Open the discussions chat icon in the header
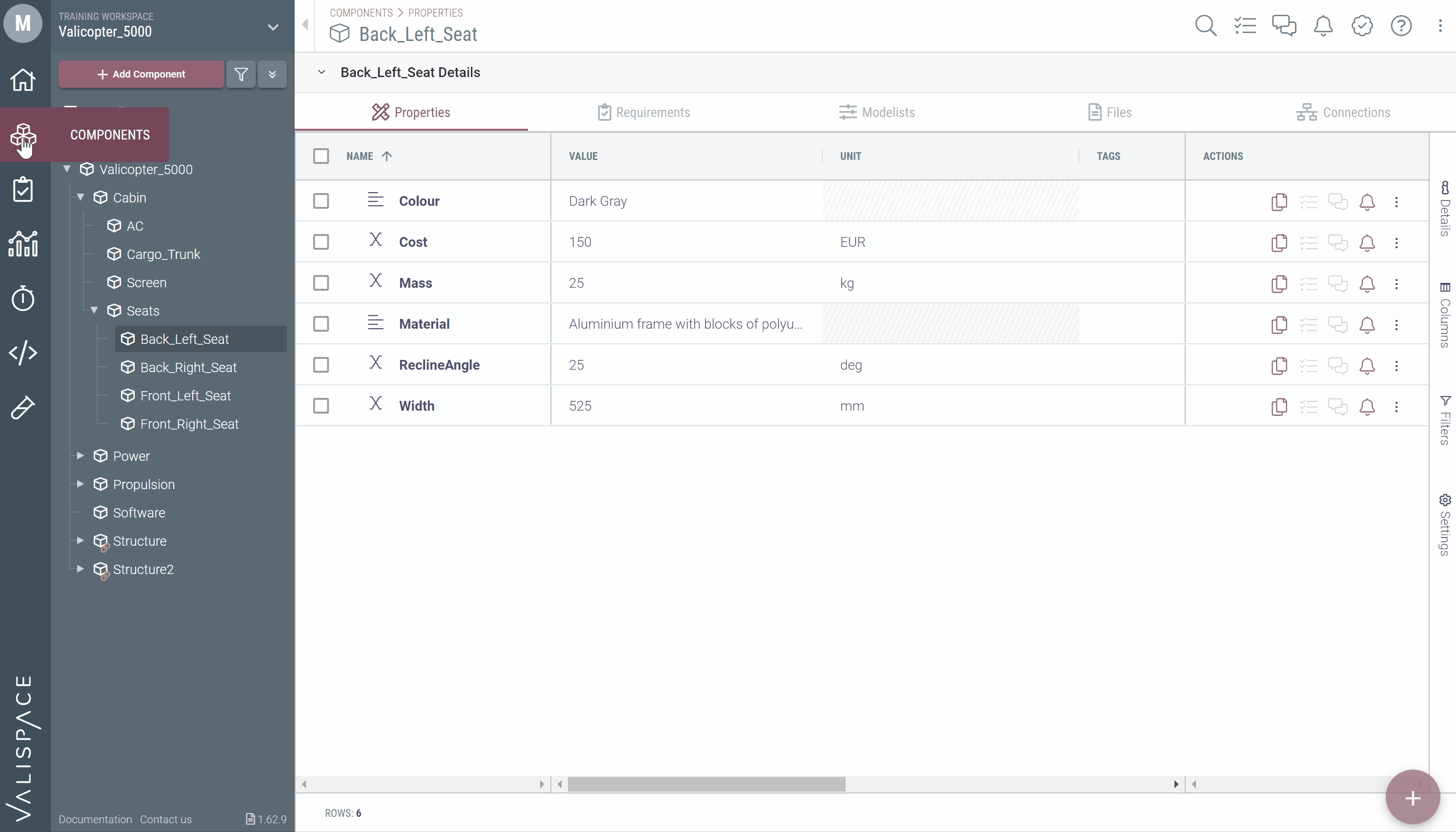The height and width of the screenshot is (832, 1456). pos(1283,26)
